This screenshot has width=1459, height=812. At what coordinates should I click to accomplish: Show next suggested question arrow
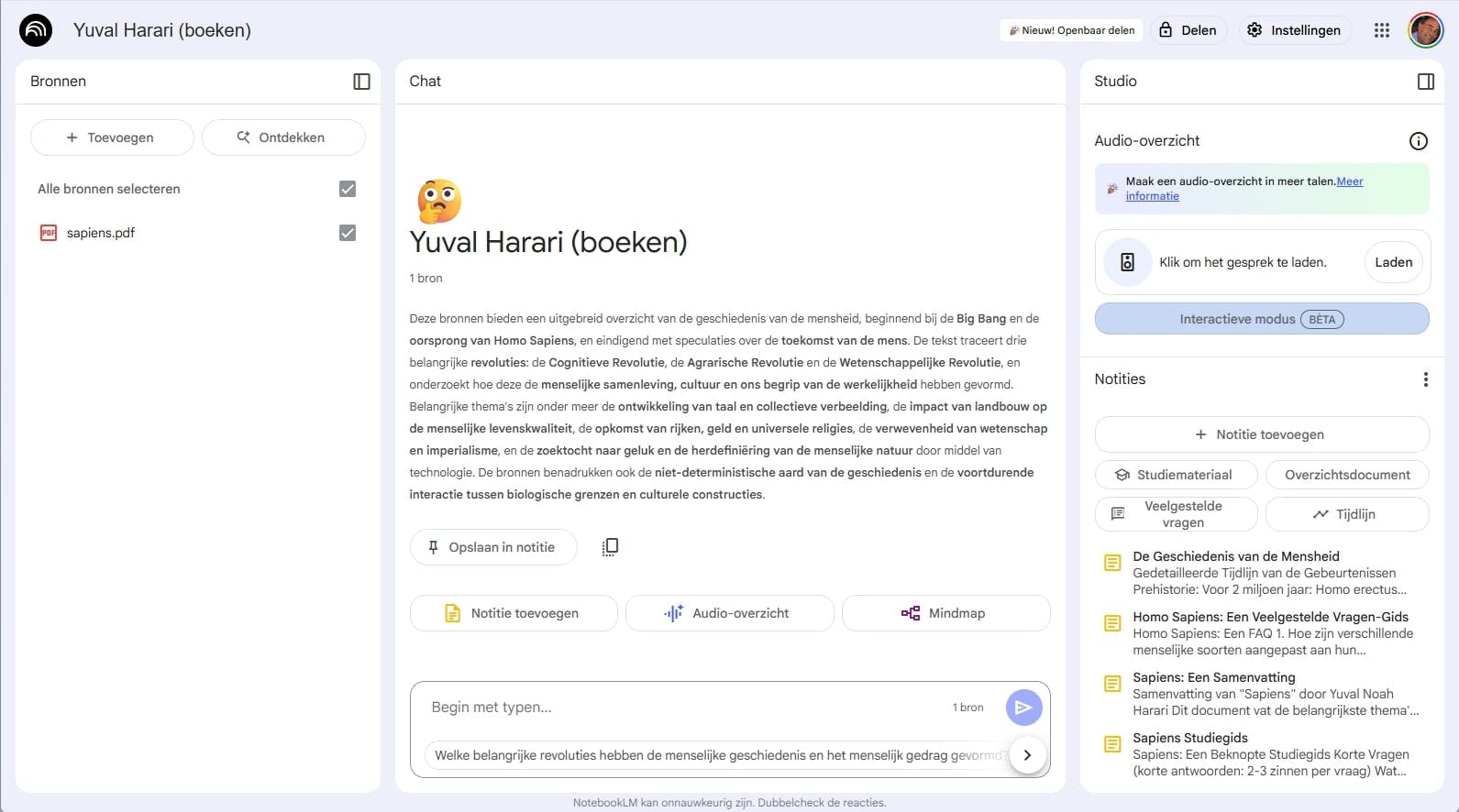[1027, 755]
